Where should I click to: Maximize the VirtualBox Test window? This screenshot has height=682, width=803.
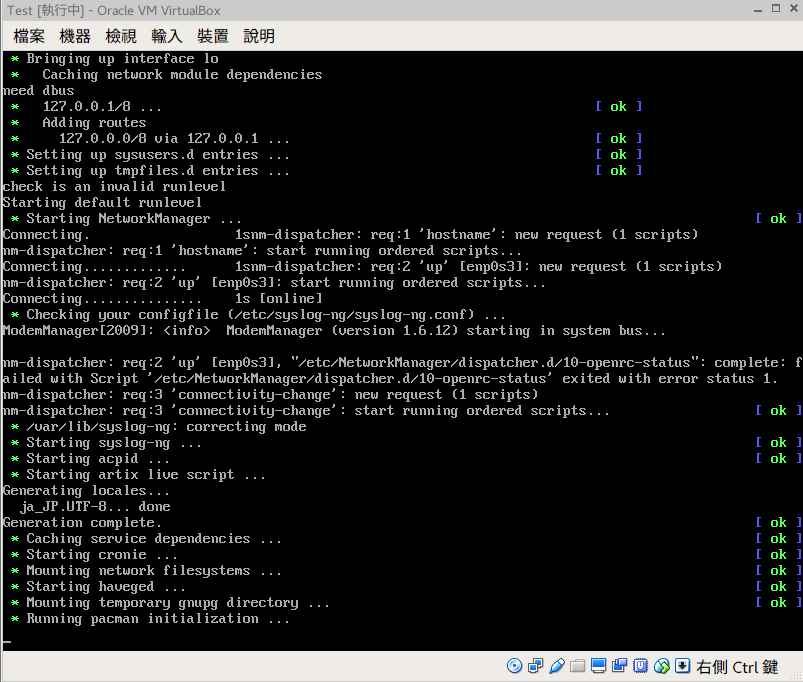coord(776,9)
